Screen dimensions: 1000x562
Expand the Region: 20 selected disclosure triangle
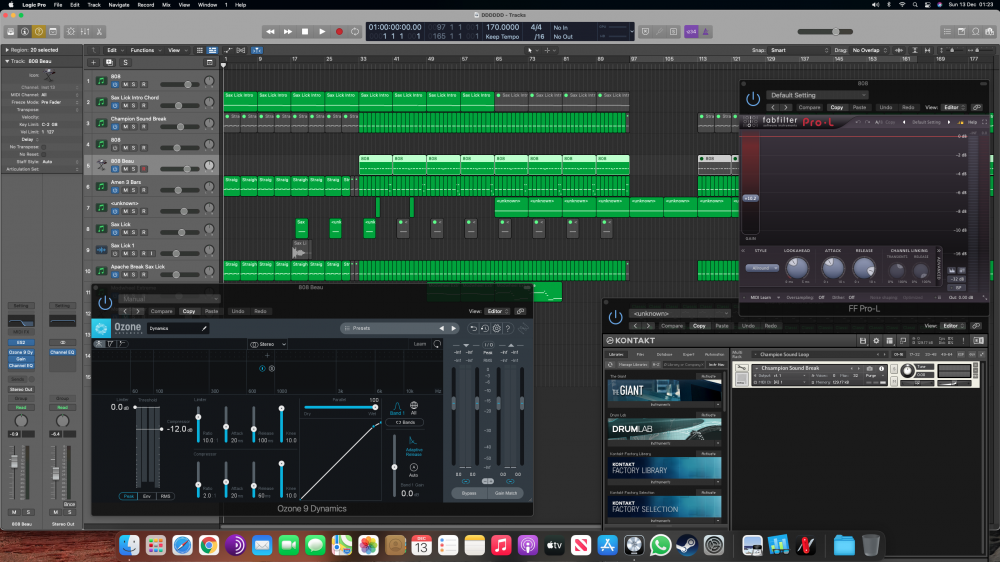coord(7,50)
